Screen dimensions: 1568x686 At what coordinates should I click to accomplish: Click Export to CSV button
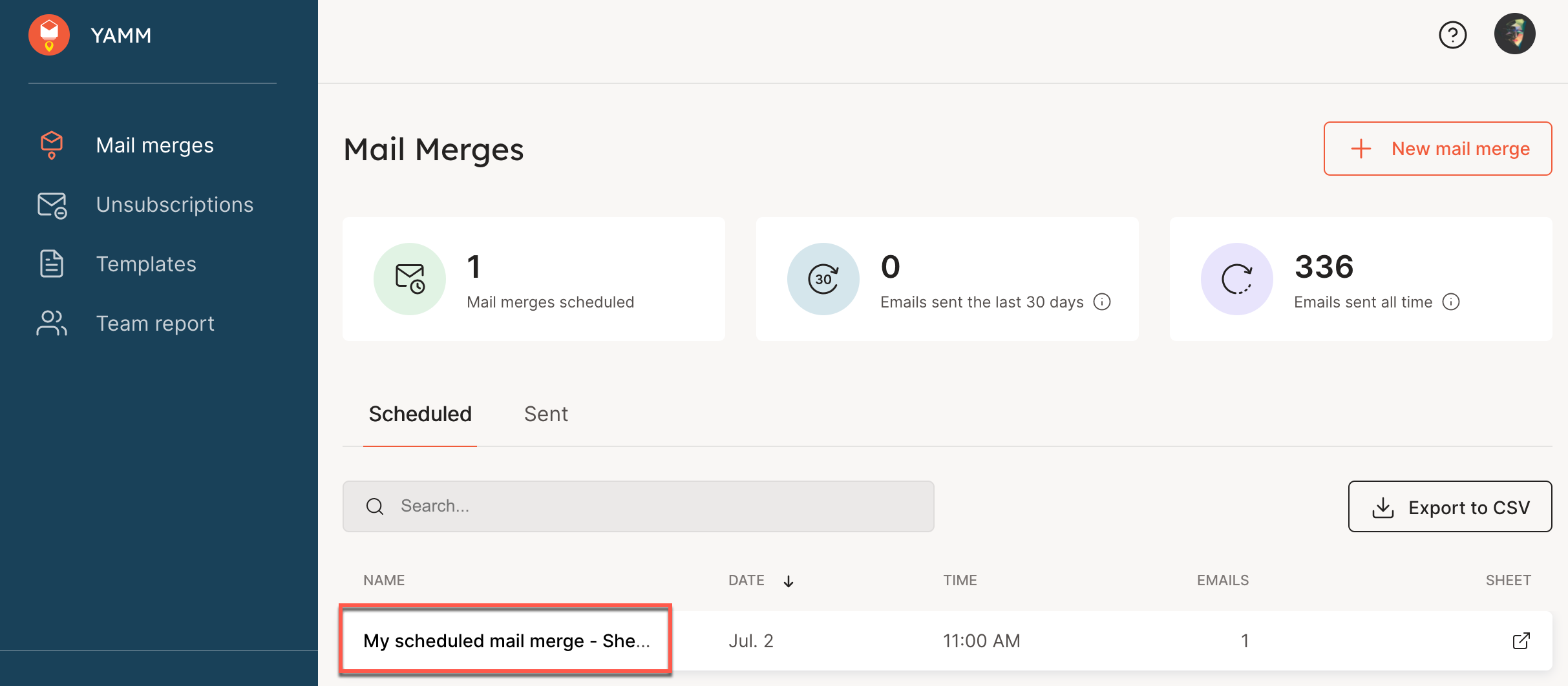1450,507
